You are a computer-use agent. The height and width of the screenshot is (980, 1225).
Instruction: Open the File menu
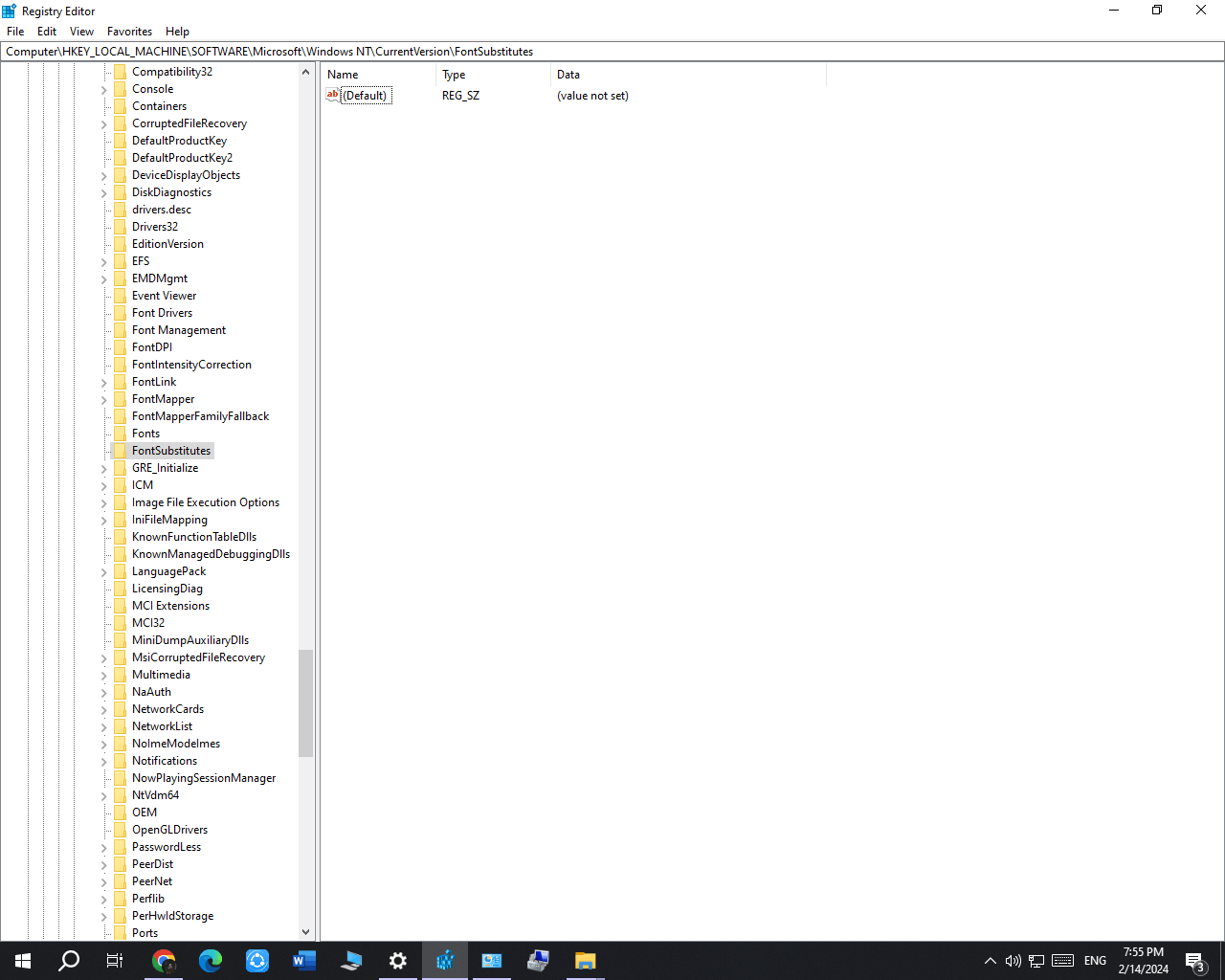tap(15, 32)
